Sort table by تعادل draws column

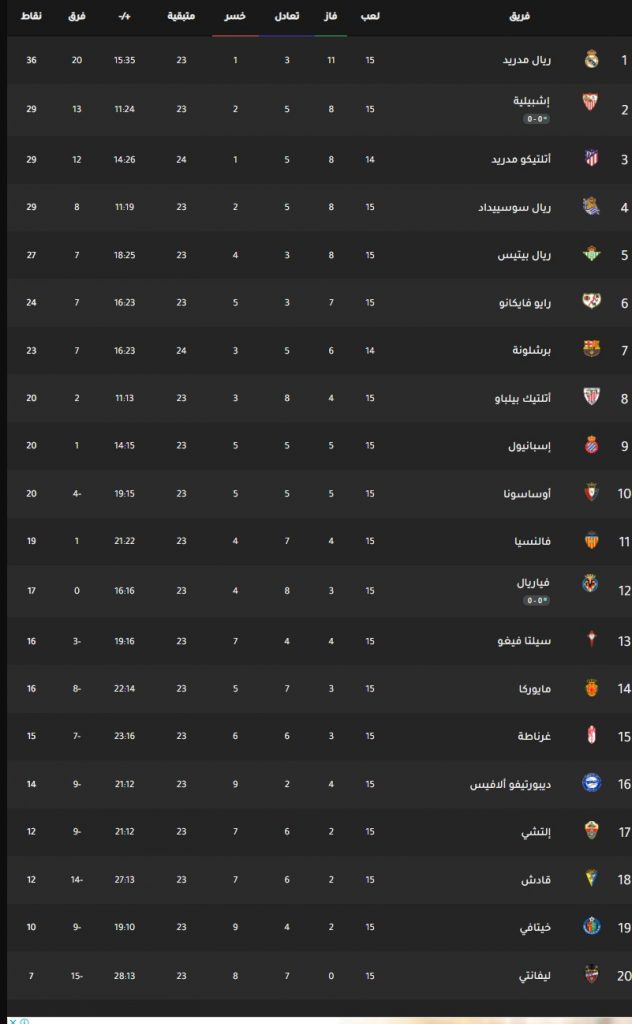(287, 16)
